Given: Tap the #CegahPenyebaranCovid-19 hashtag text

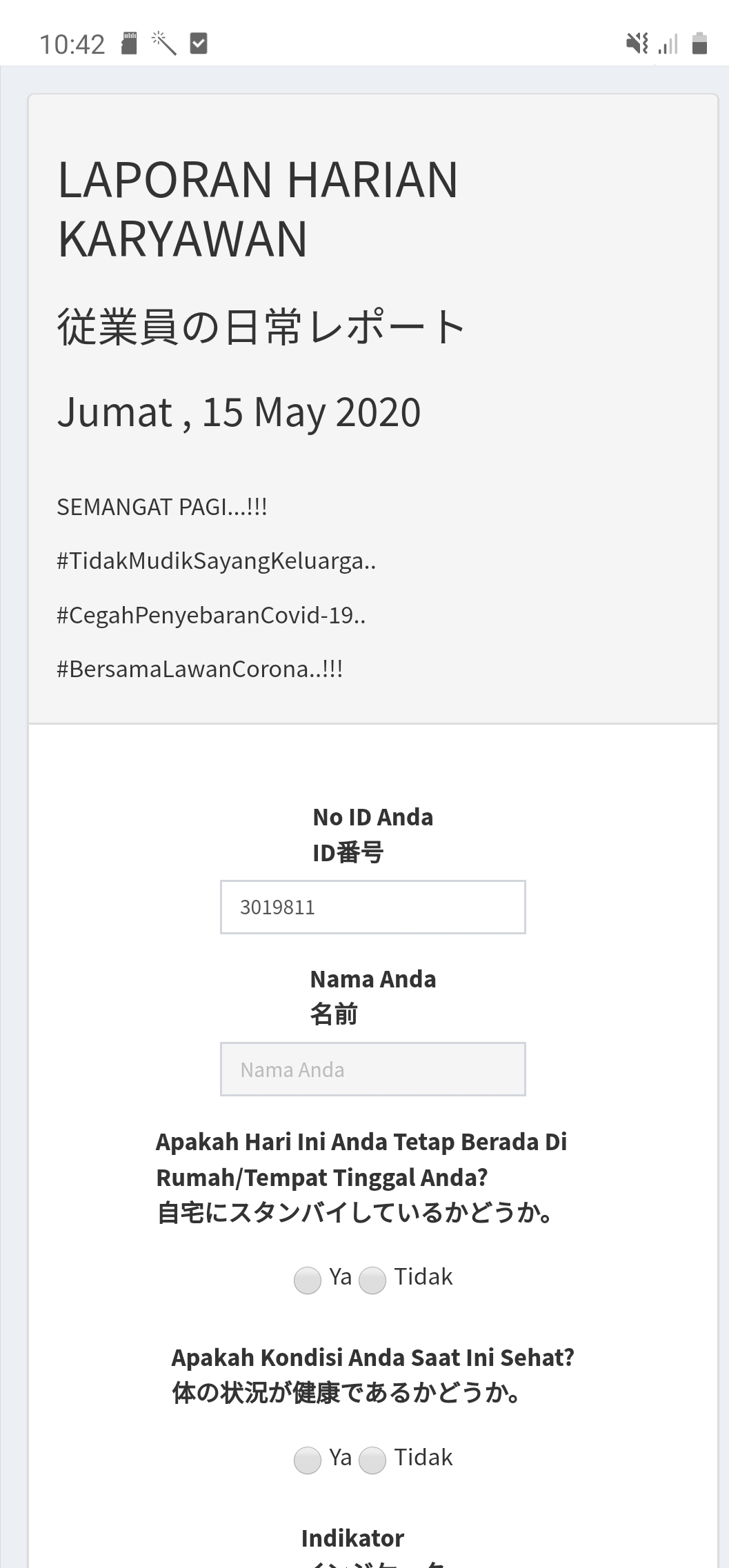Looking at the screenshot, I should [211, 615].
